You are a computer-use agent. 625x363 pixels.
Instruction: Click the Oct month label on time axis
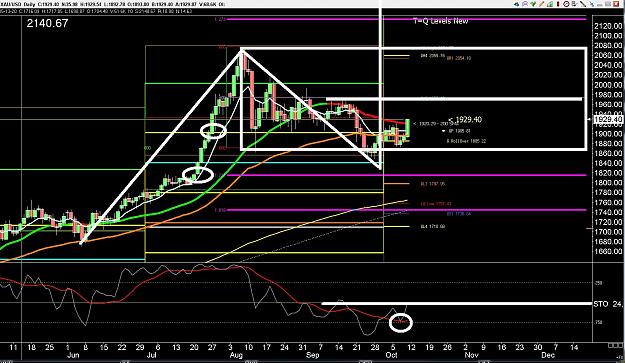click(x=391, y=355)
